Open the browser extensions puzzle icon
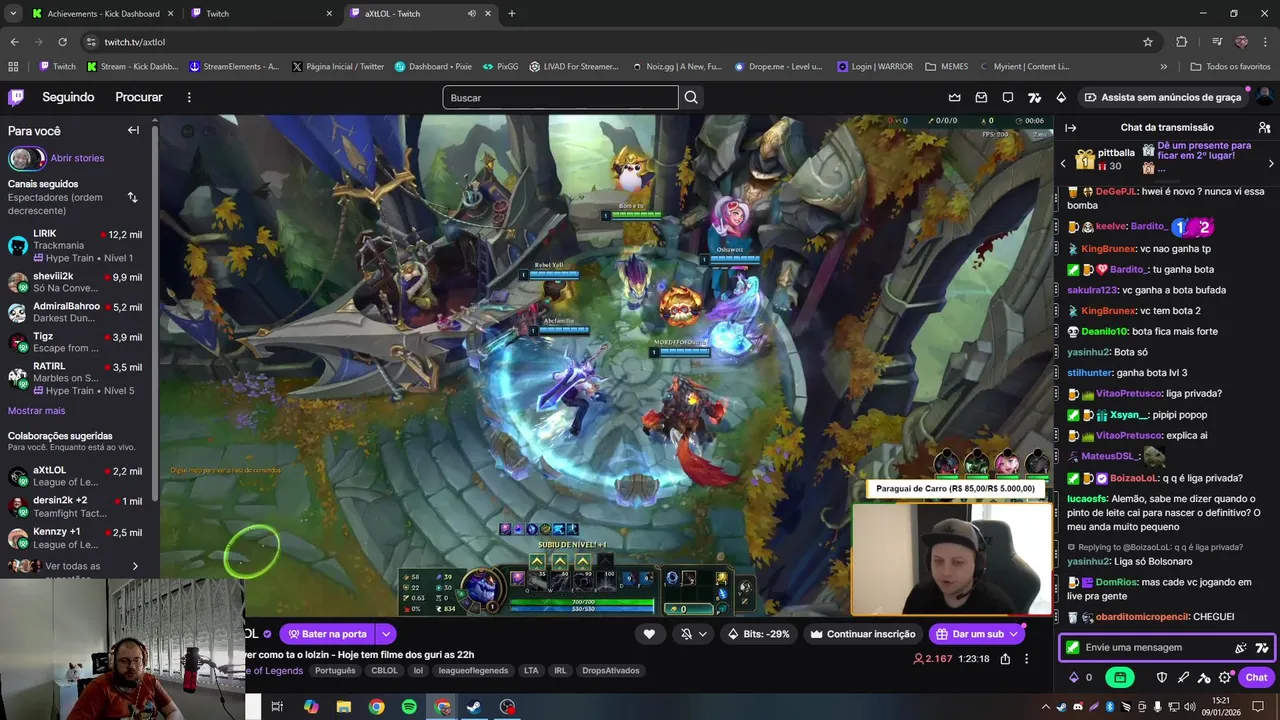1280x720 pixels. [1182, 42]
